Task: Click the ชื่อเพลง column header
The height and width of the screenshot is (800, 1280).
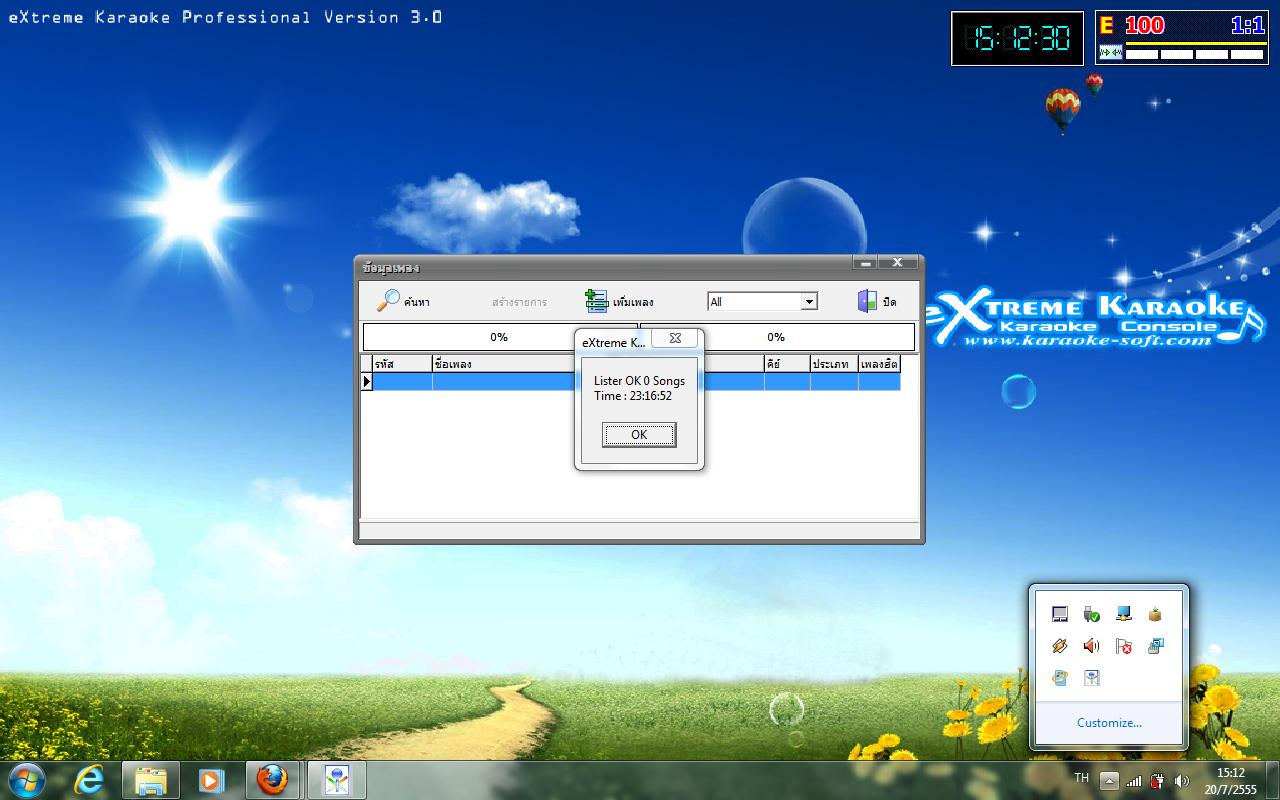Action: coord(505,364)
